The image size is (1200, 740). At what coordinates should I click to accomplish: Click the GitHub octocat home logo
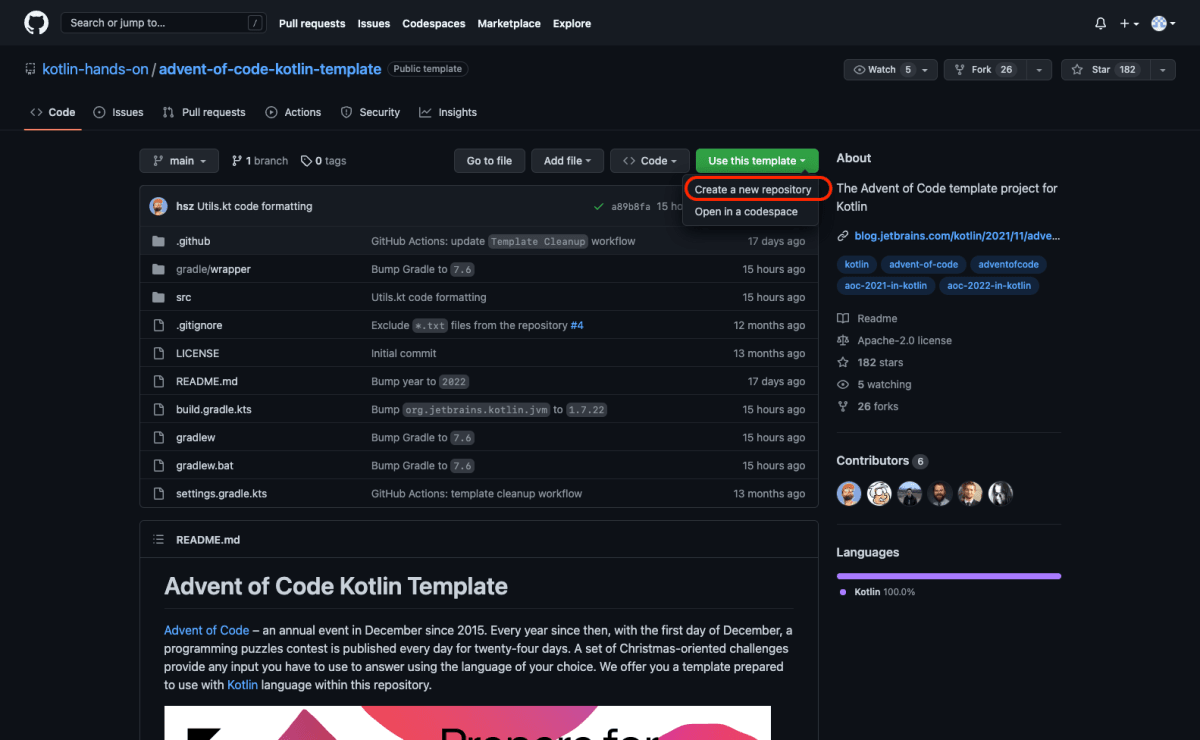36,22
